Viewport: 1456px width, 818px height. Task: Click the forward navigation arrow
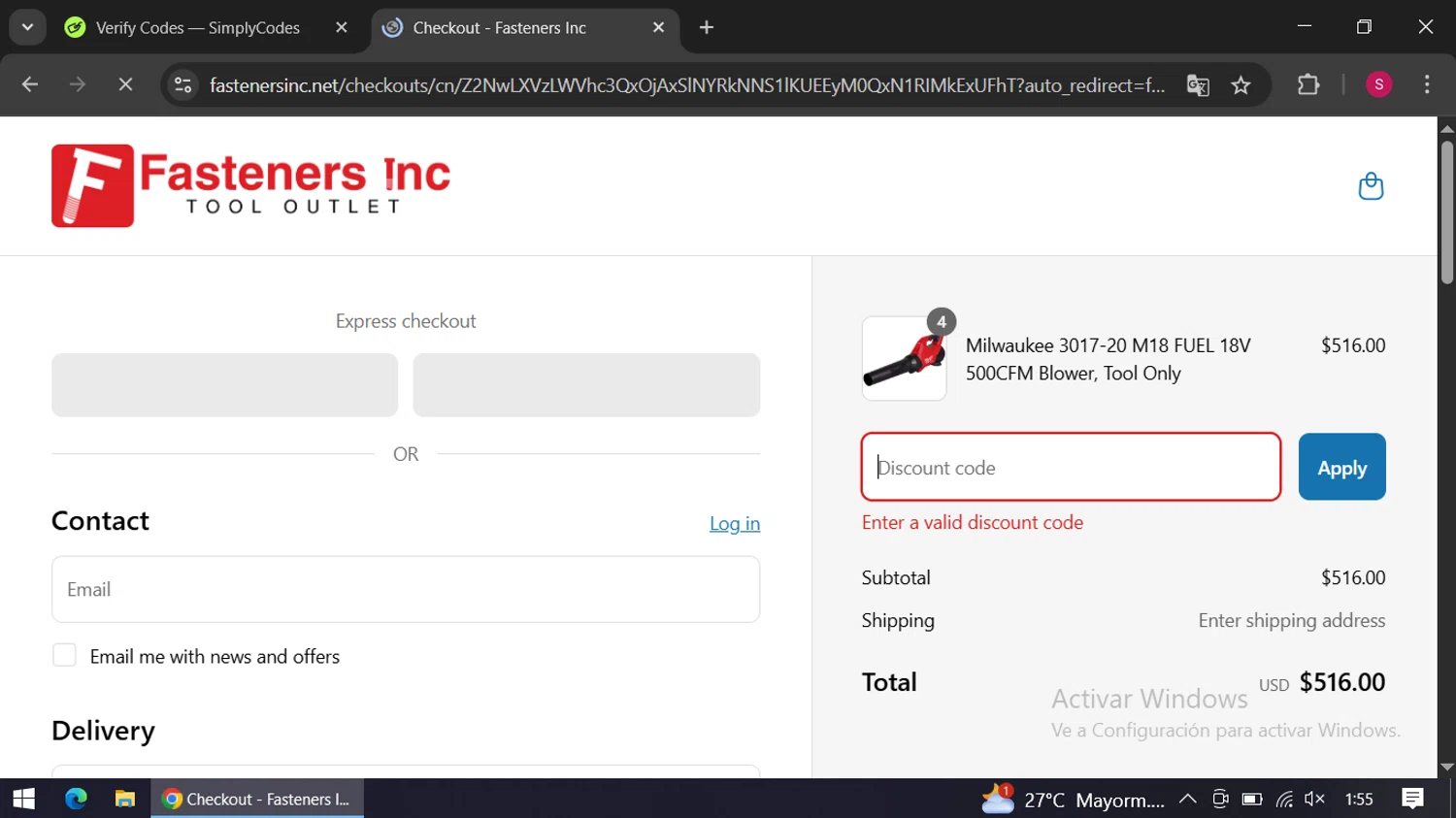pos(78,85)
